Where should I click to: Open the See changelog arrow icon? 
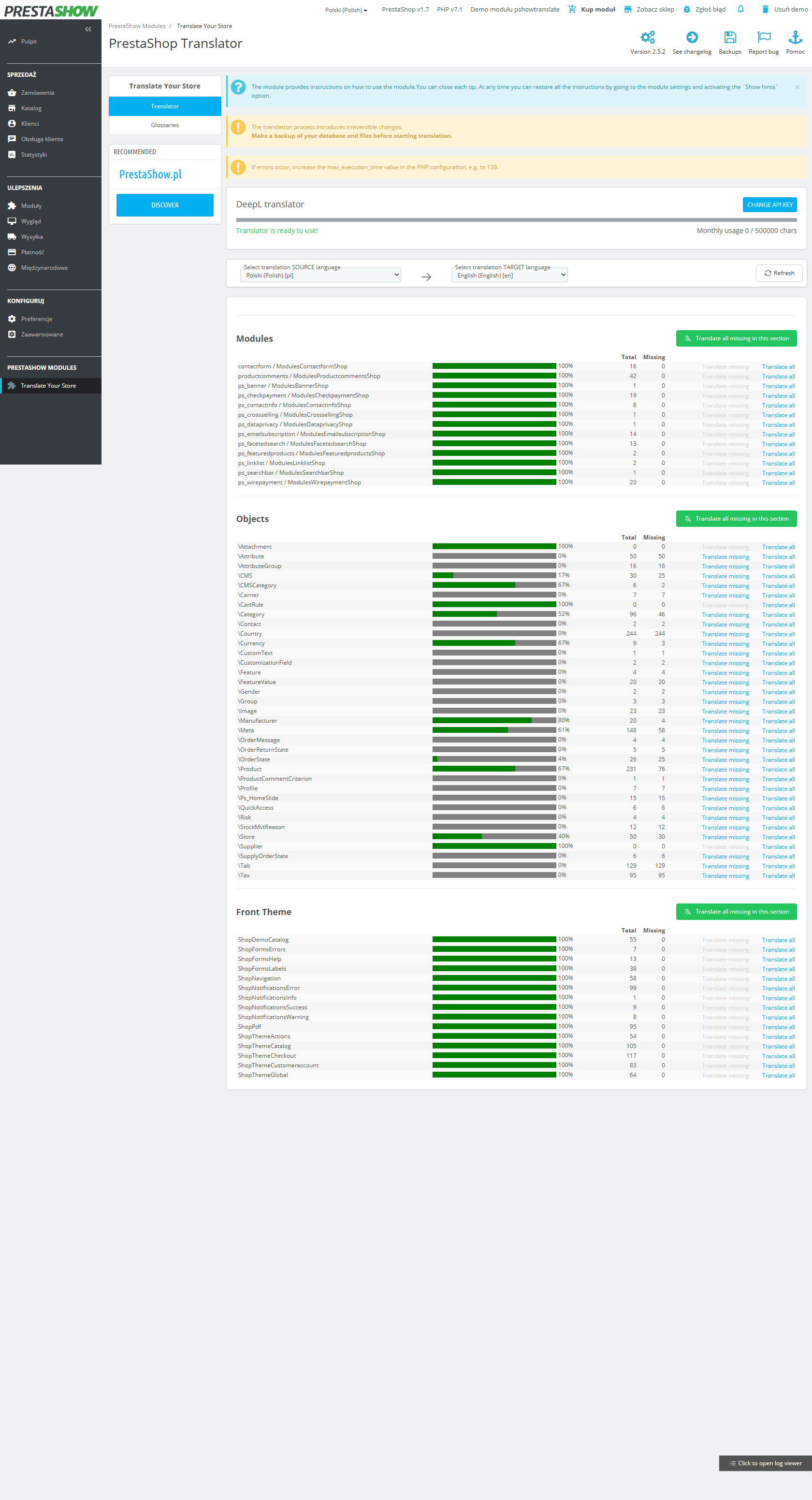point(692,38)
